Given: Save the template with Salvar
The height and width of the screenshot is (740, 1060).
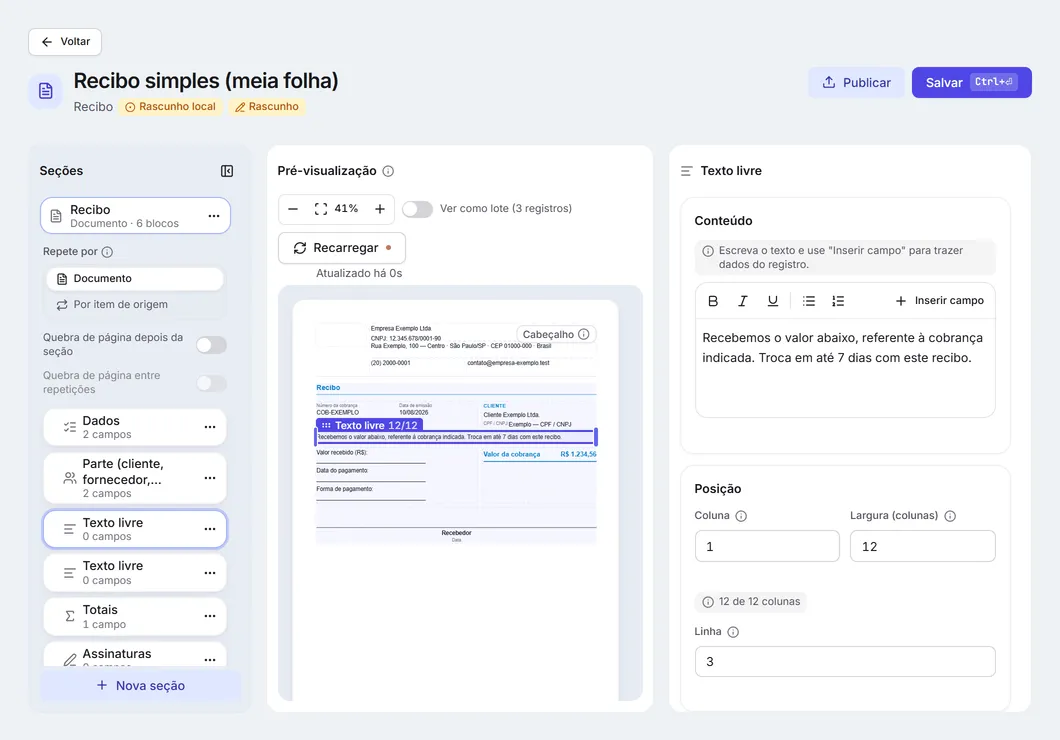Looking at the screenshot, I should [x=971, y=82].
